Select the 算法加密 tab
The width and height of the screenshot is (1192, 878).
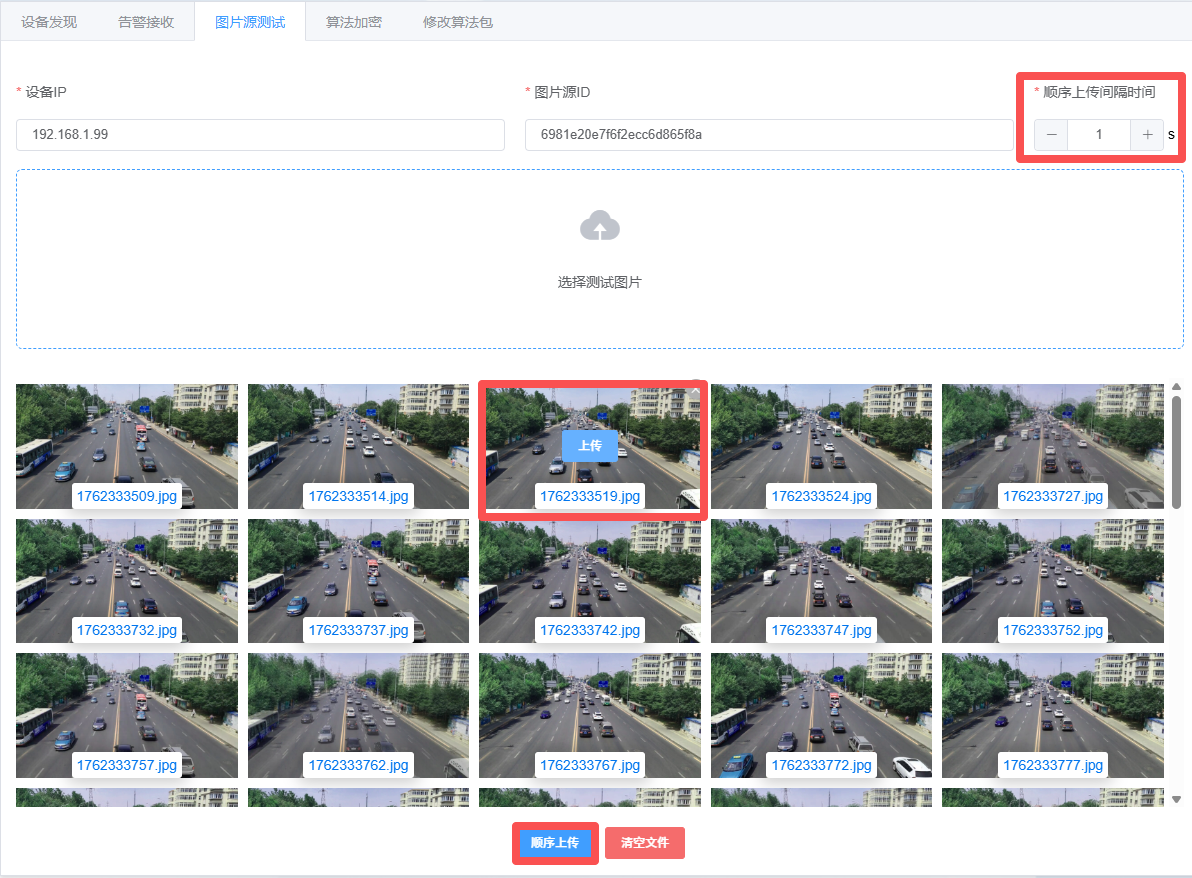pyautogui.click(x=353, y=22)
